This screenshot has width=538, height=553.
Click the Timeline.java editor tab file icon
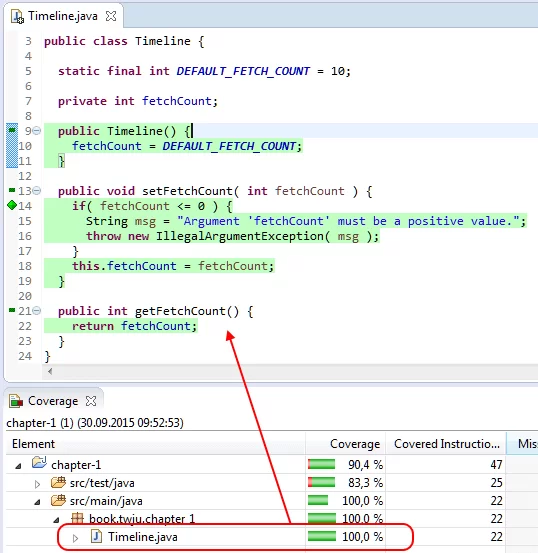pyautogui.click(x=17, y=17)
